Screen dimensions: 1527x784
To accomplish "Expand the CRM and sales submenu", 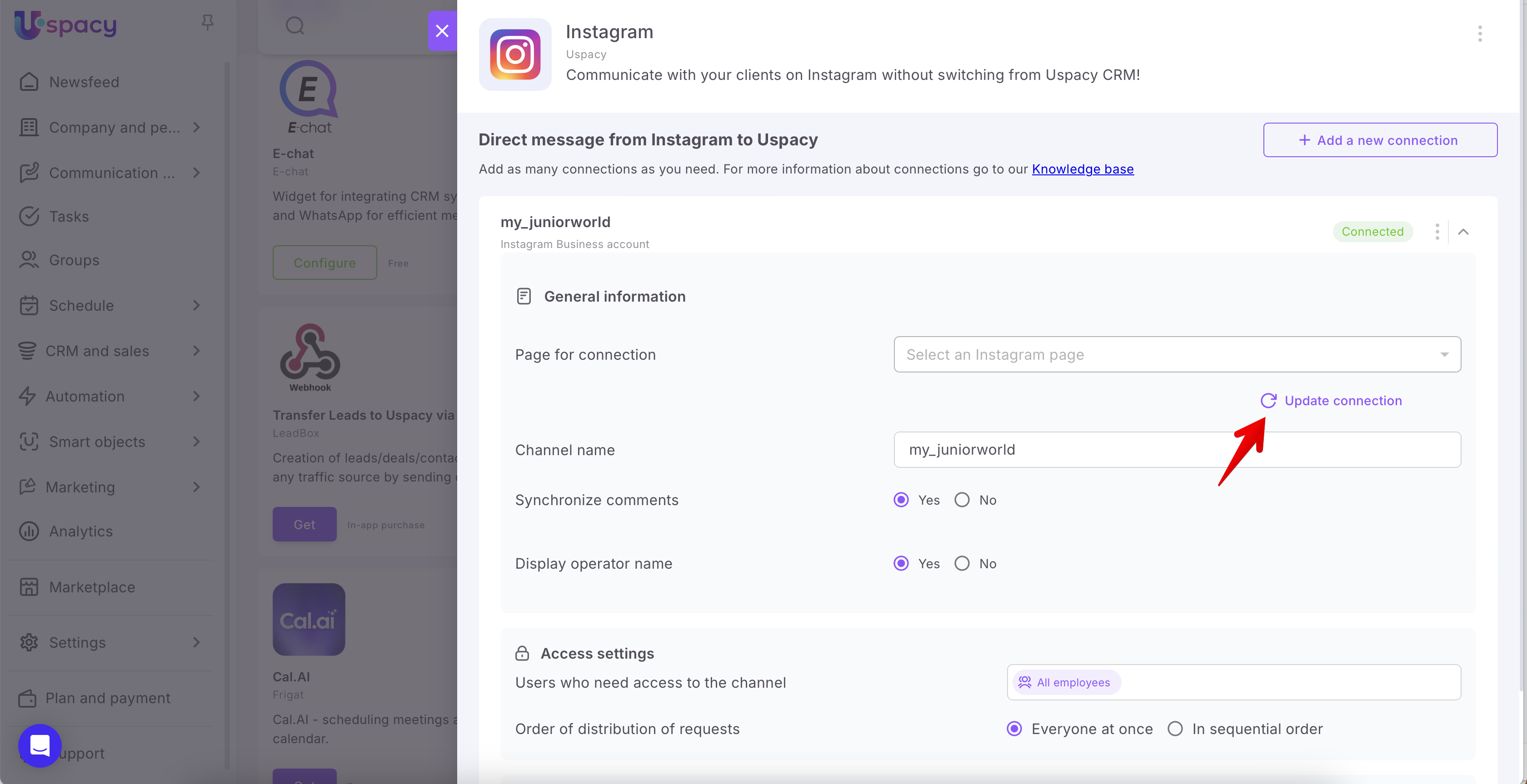I will click(196, 351).
